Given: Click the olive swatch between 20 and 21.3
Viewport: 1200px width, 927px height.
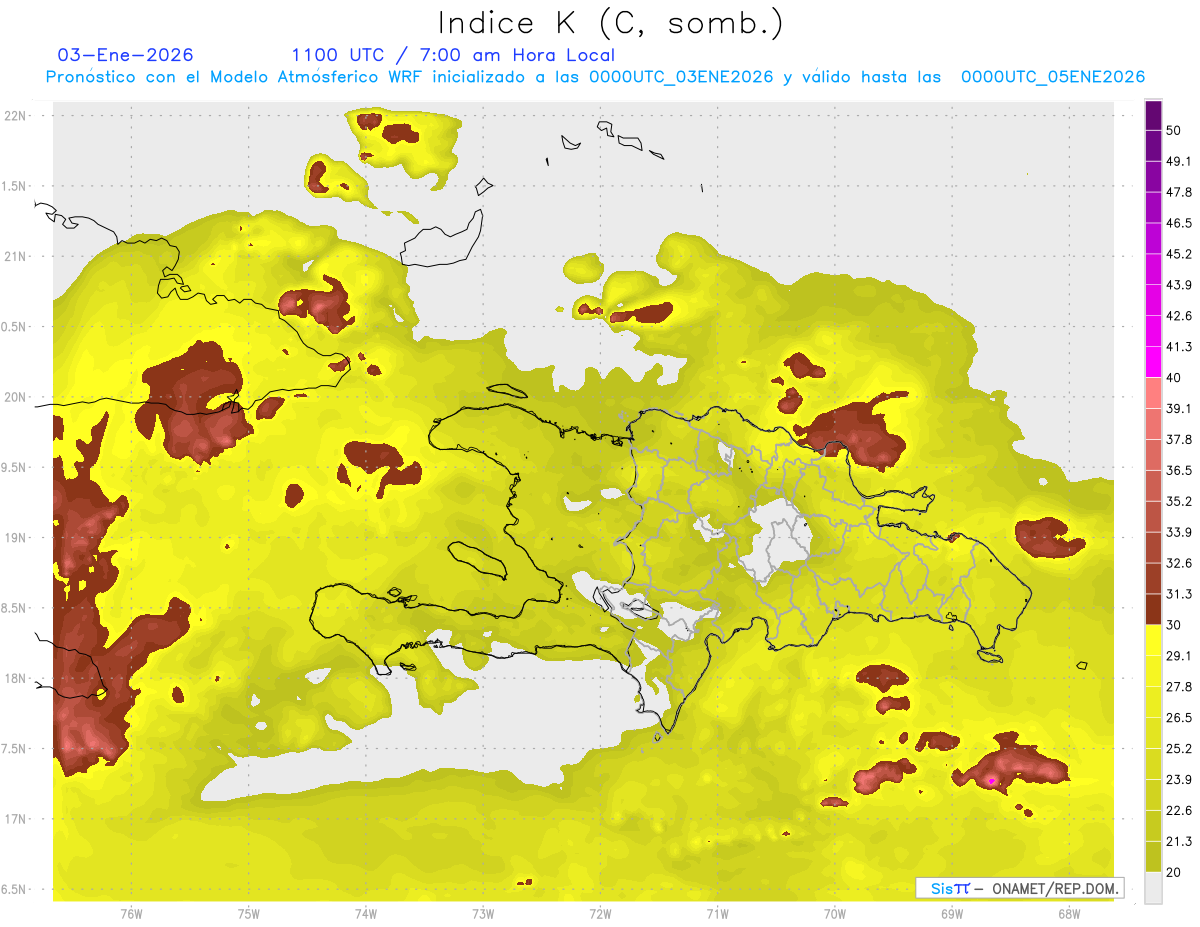Looking at the screenshot, I should pos(1153,856).
